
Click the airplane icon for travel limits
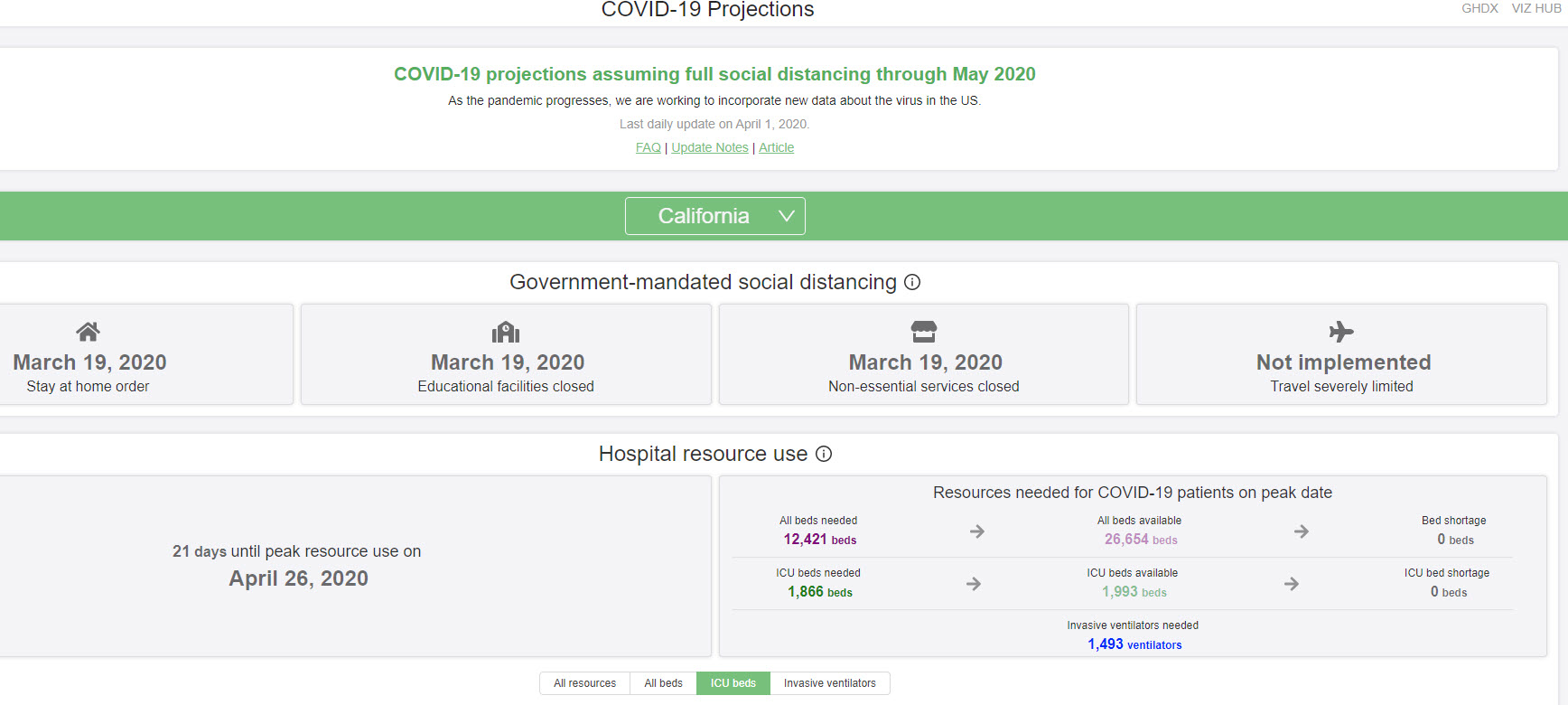click(x=1341, y=332)
